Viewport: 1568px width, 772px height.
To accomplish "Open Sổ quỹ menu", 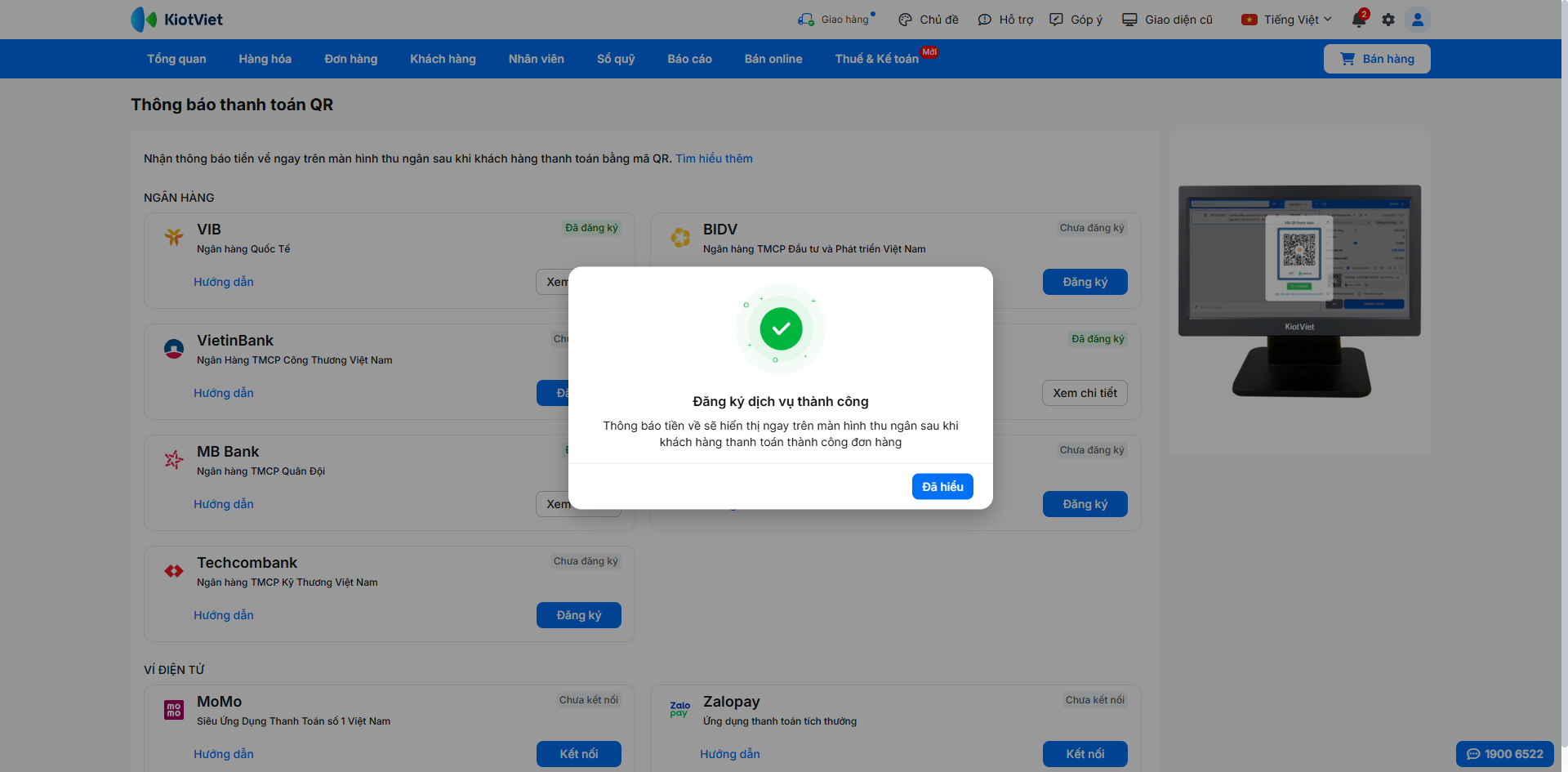I will point(616,59).
